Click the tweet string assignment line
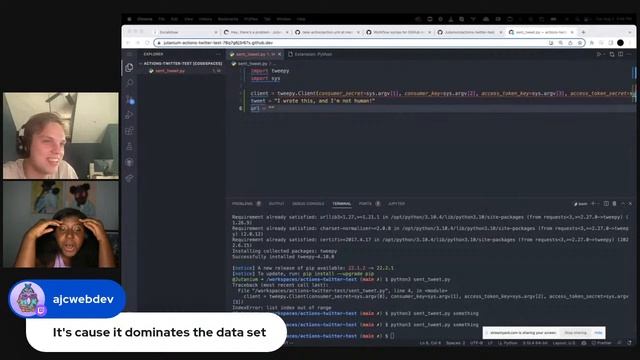 coord(312,101)
